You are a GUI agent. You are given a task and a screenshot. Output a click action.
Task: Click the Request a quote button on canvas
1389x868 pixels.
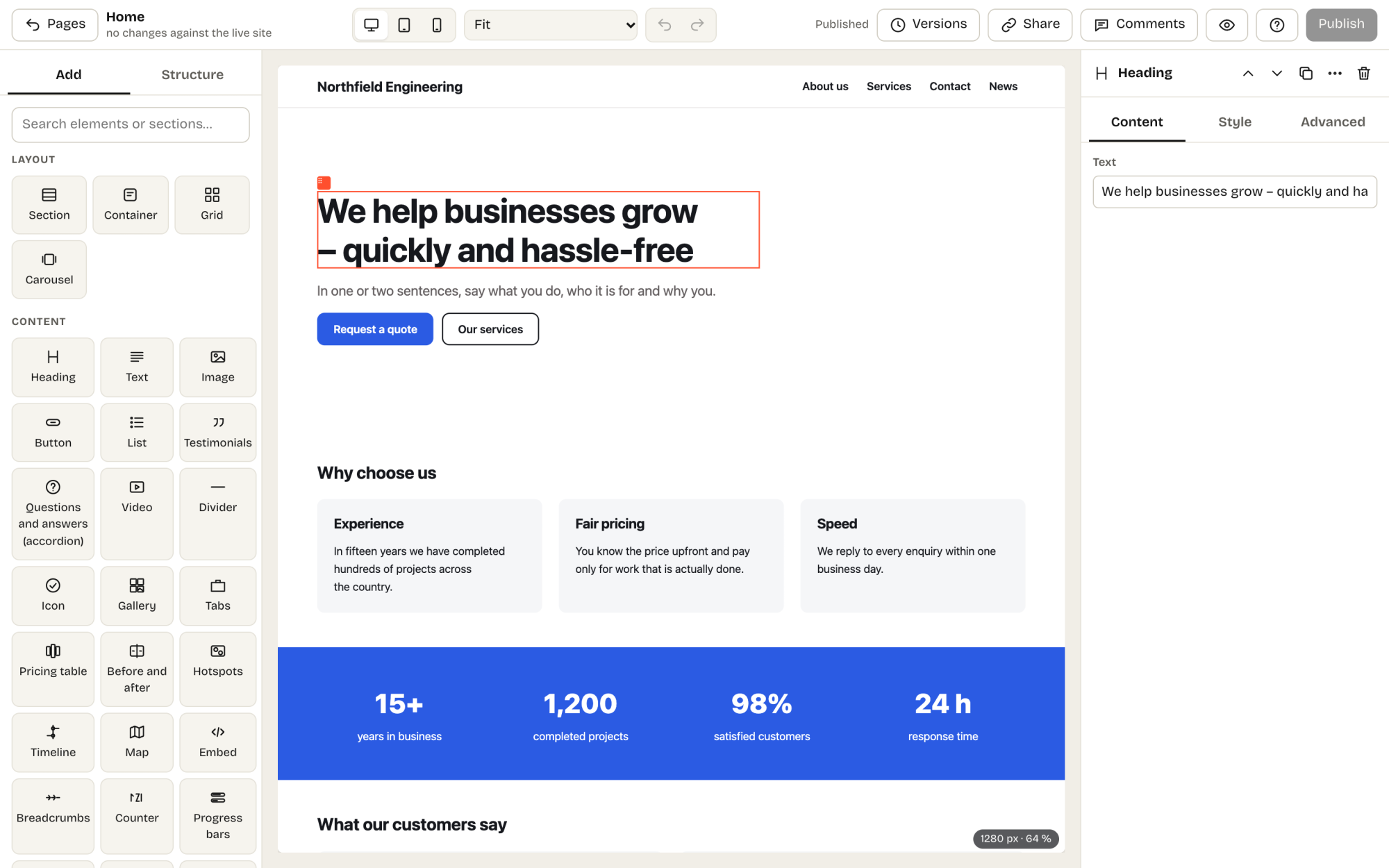pos(375,329)
